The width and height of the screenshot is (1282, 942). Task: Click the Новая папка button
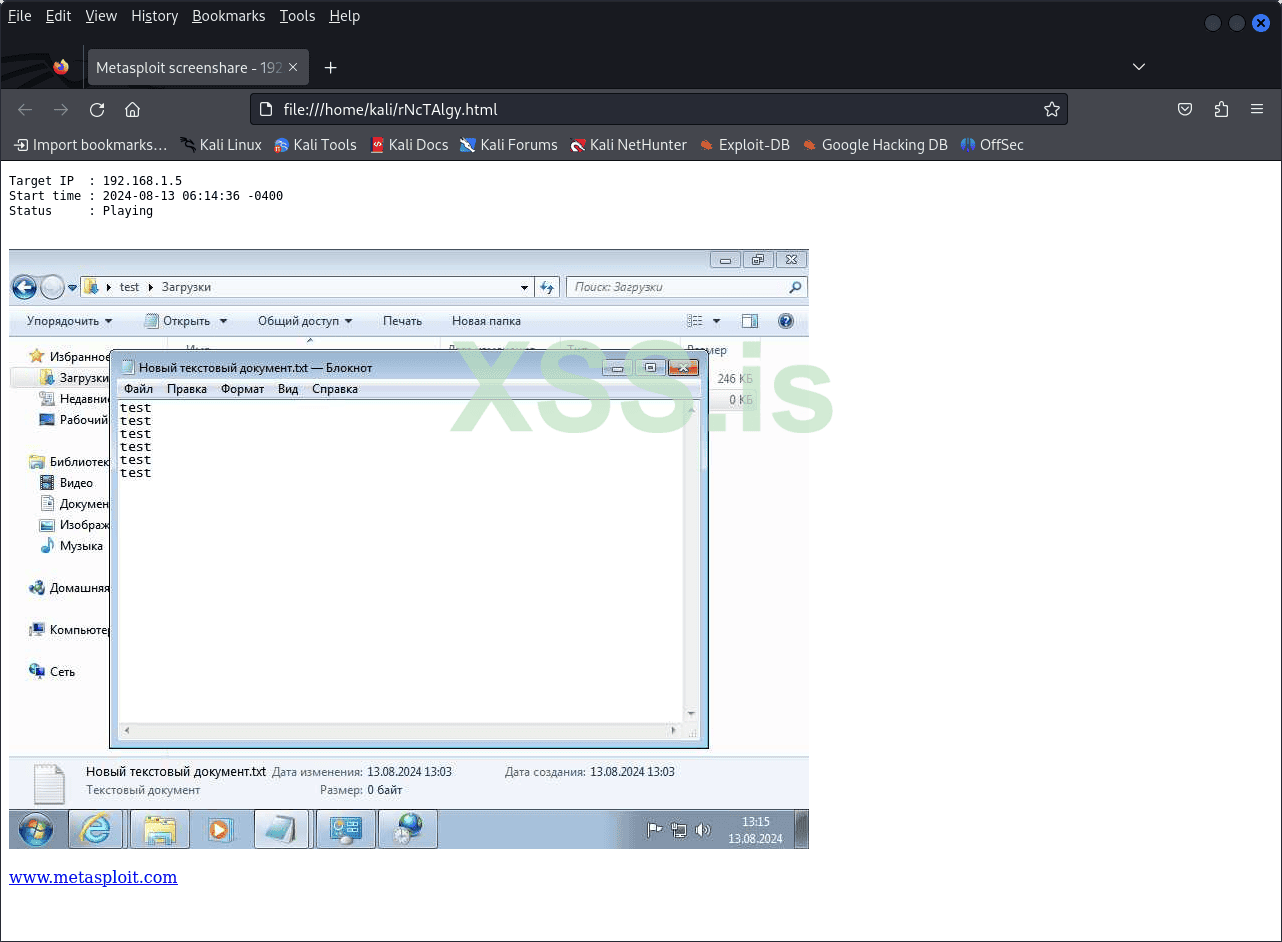486,321
